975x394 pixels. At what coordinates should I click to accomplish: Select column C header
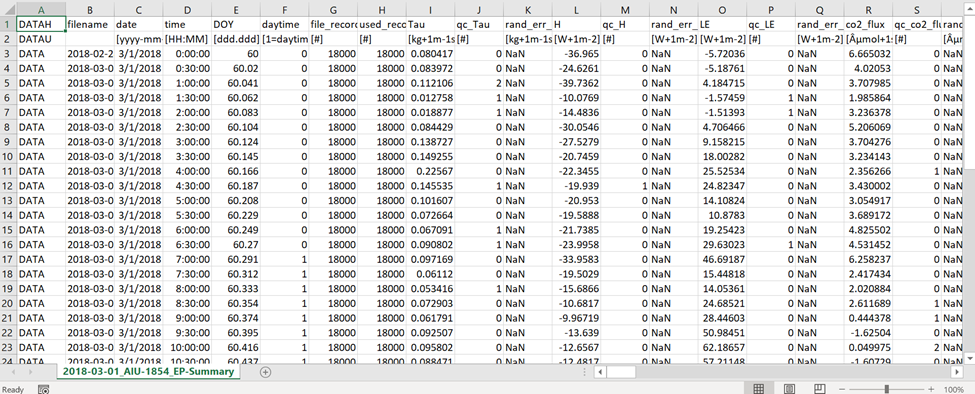[138, 10]
